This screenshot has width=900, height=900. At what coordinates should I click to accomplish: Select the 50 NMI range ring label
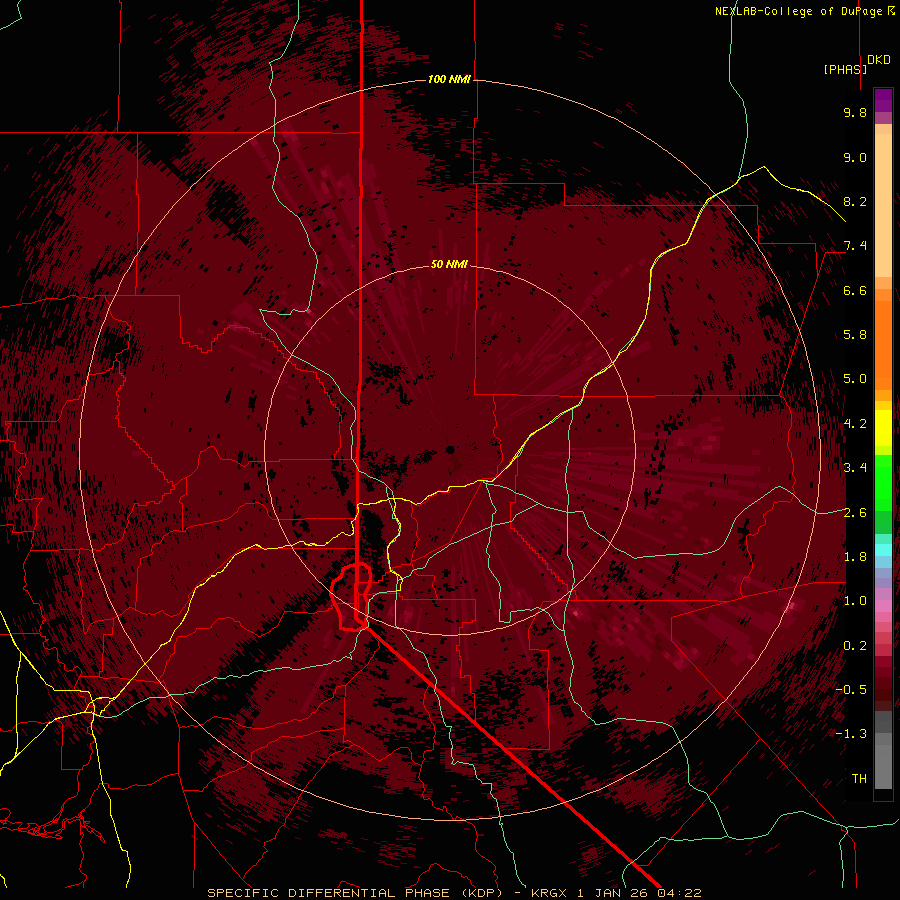449,264
